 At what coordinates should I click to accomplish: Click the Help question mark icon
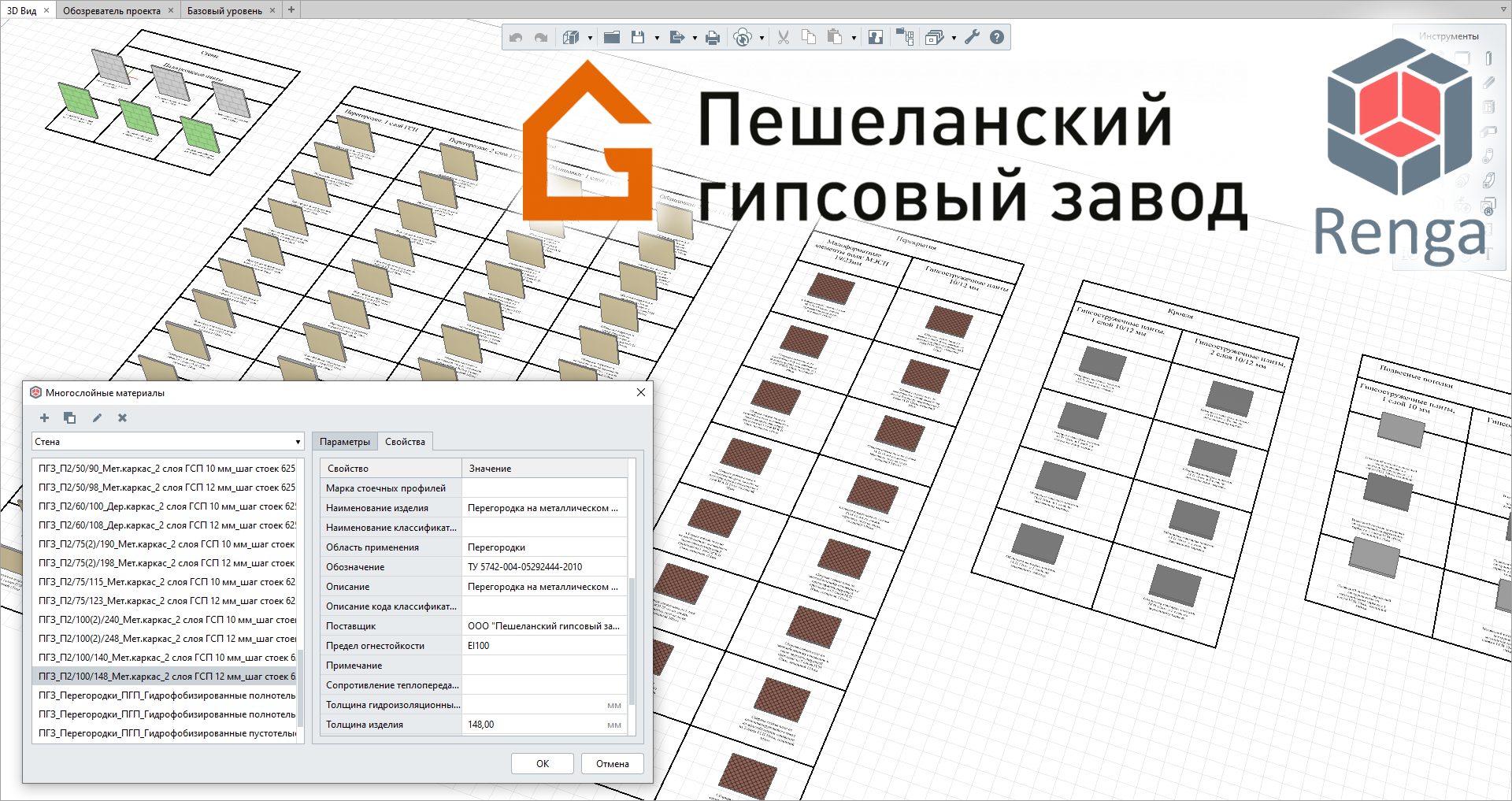click(997, 37)
